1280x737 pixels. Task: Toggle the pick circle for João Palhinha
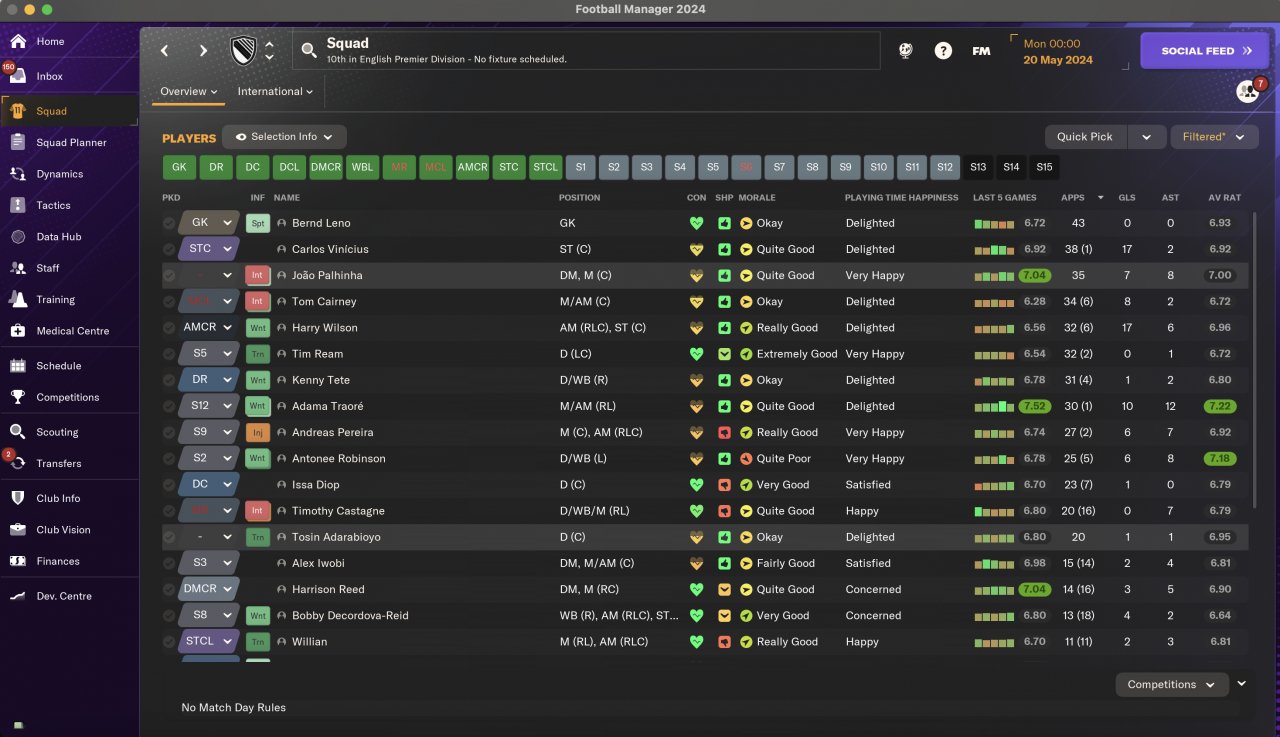[x=169, y=275]
